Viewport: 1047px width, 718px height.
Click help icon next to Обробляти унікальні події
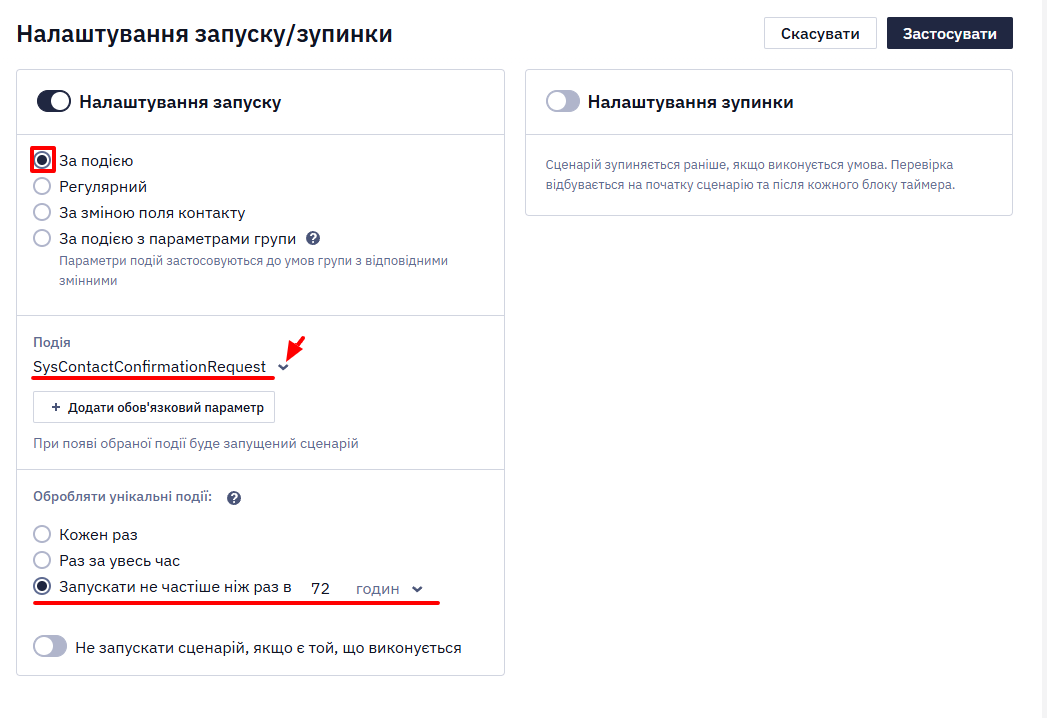(234, 498)
